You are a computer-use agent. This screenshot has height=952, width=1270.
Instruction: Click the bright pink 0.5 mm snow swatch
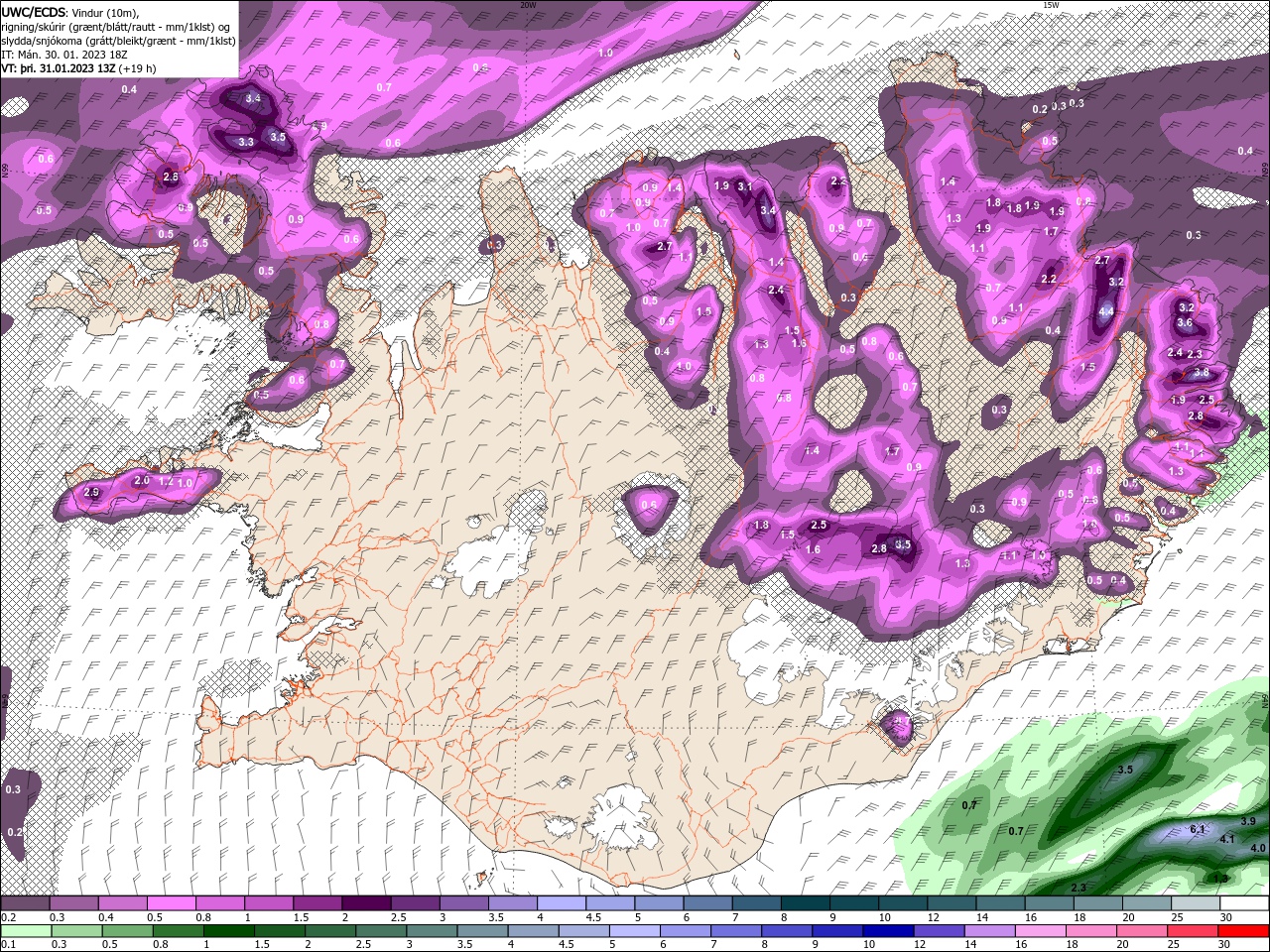tap(171, 903)
